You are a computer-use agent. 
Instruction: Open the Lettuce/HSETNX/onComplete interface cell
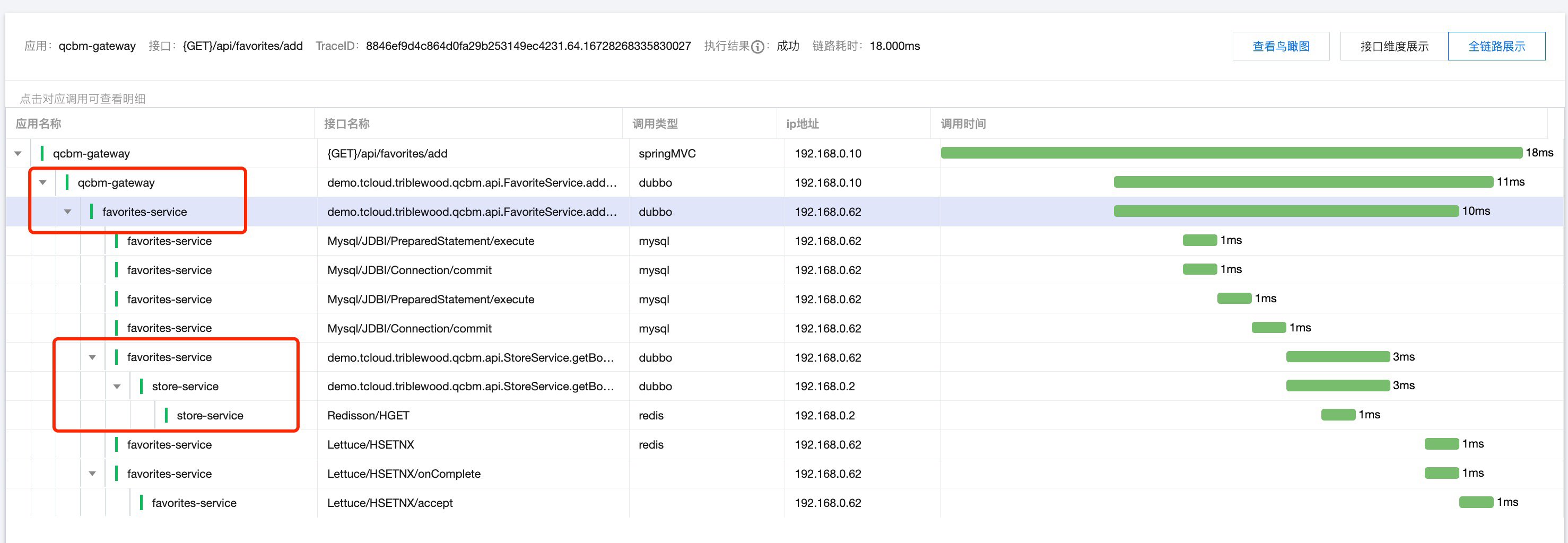tap(404, 474)
